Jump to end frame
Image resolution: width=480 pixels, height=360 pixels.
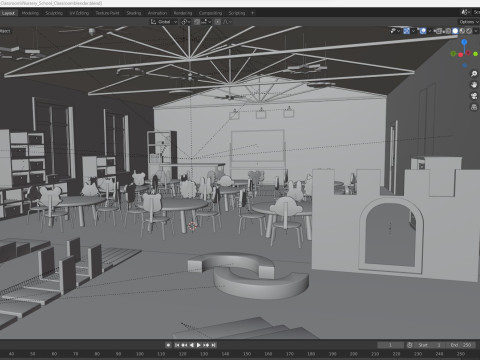[x=214, y=345]
